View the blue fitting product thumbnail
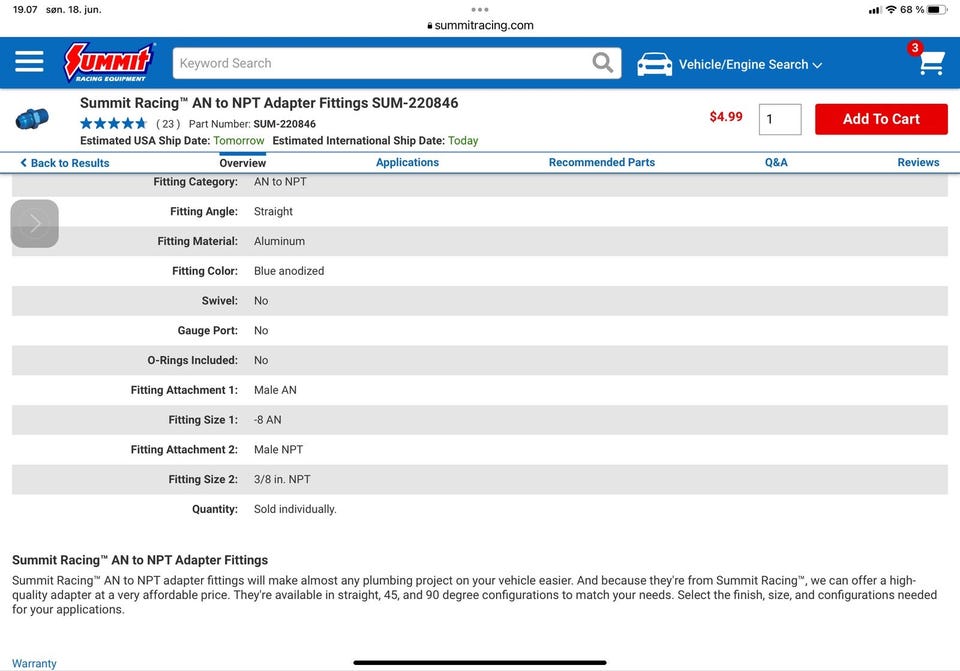960x671 pixels. (x=32, y=118)
